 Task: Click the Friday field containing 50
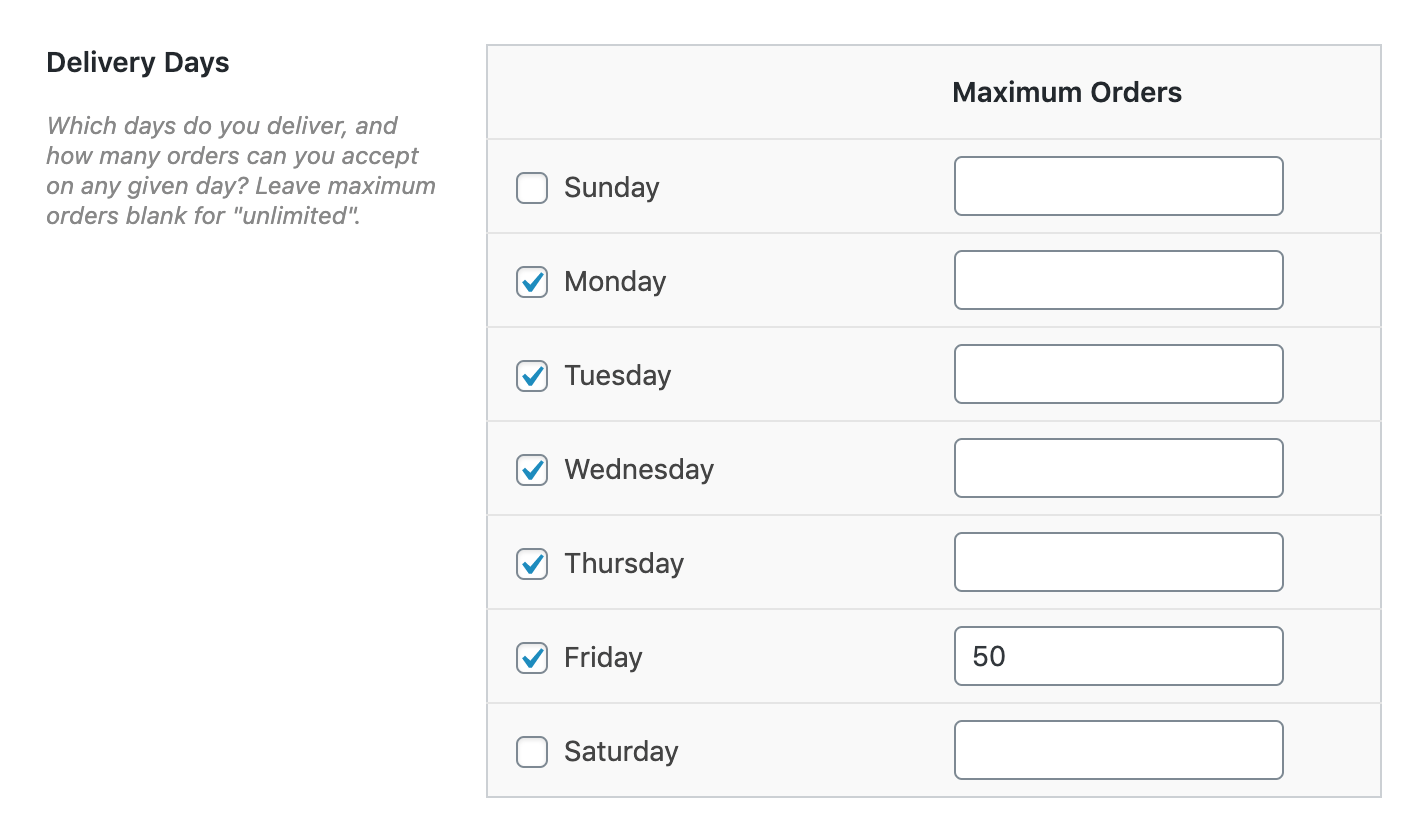click(x=1118, y=656)
